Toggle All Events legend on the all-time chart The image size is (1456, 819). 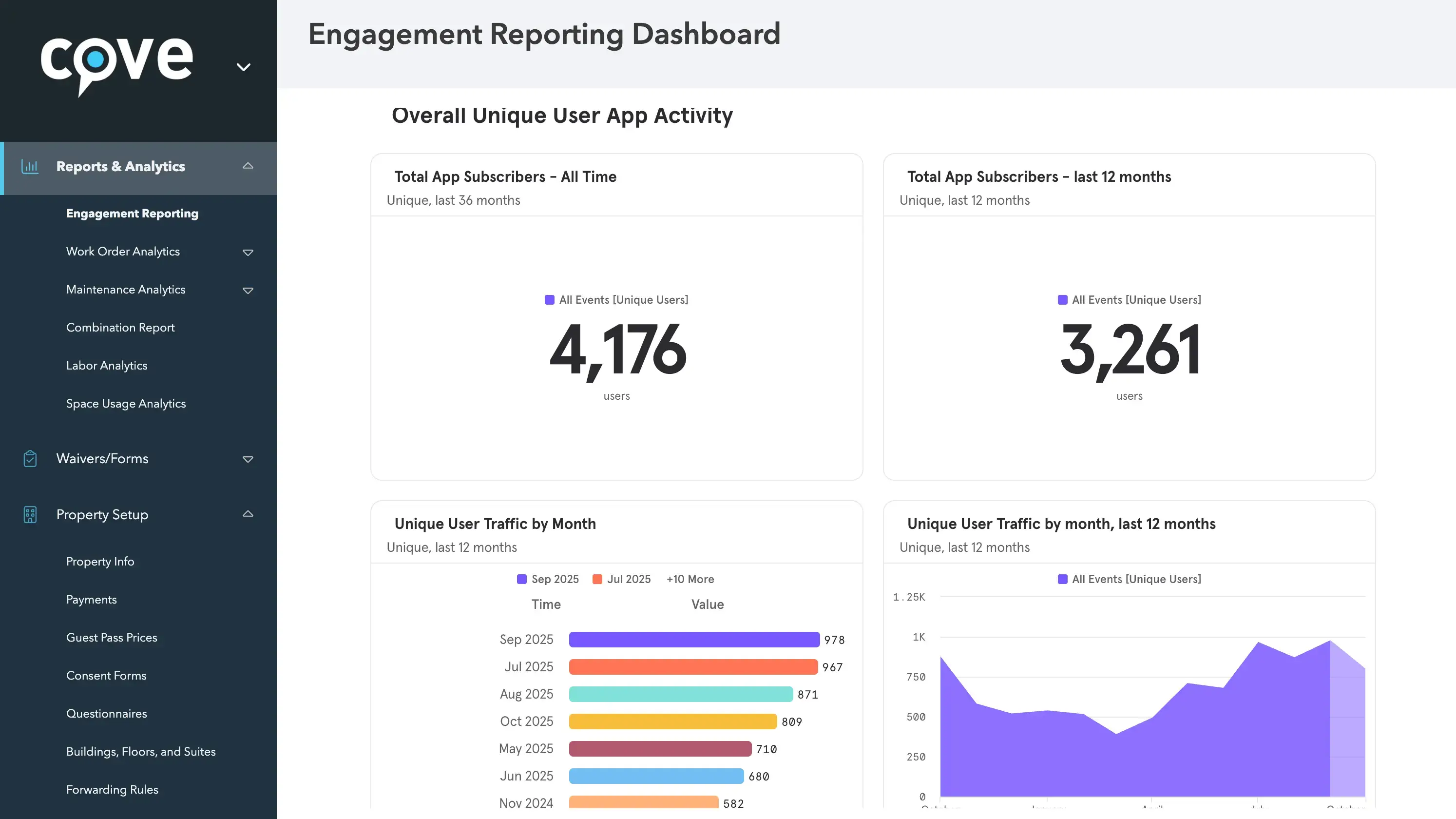tap(616, 300)
